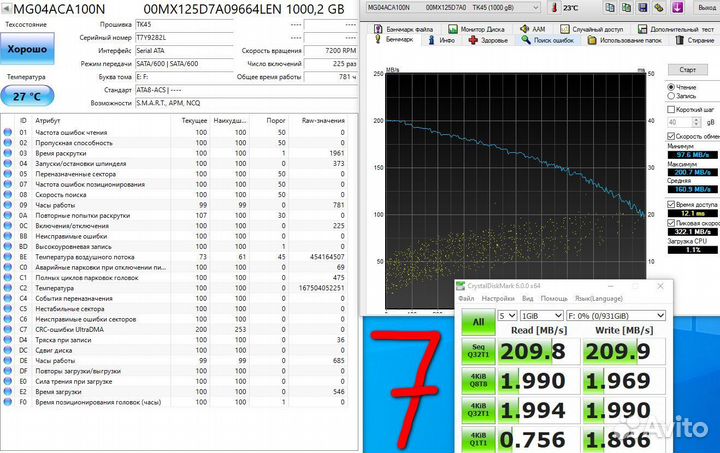This screenshot has width=720, height=453.
Task: Click the blue status orb for attribute BB
Action: (7, 236)
